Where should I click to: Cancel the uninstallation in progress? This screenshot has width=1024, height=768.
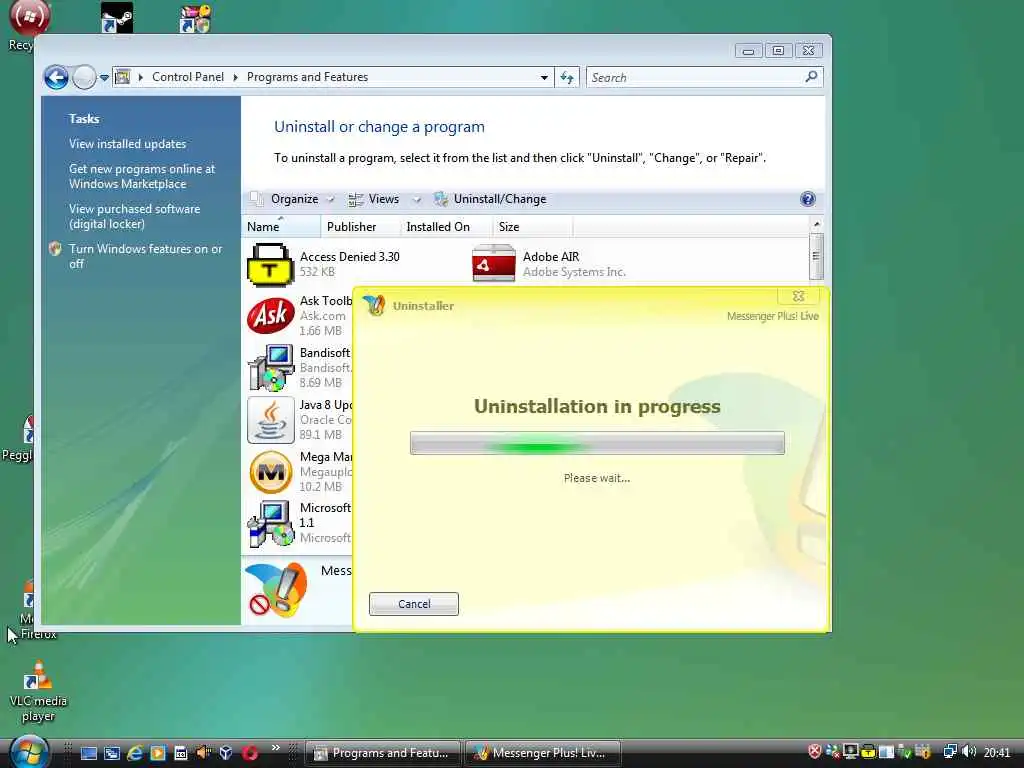413,604
